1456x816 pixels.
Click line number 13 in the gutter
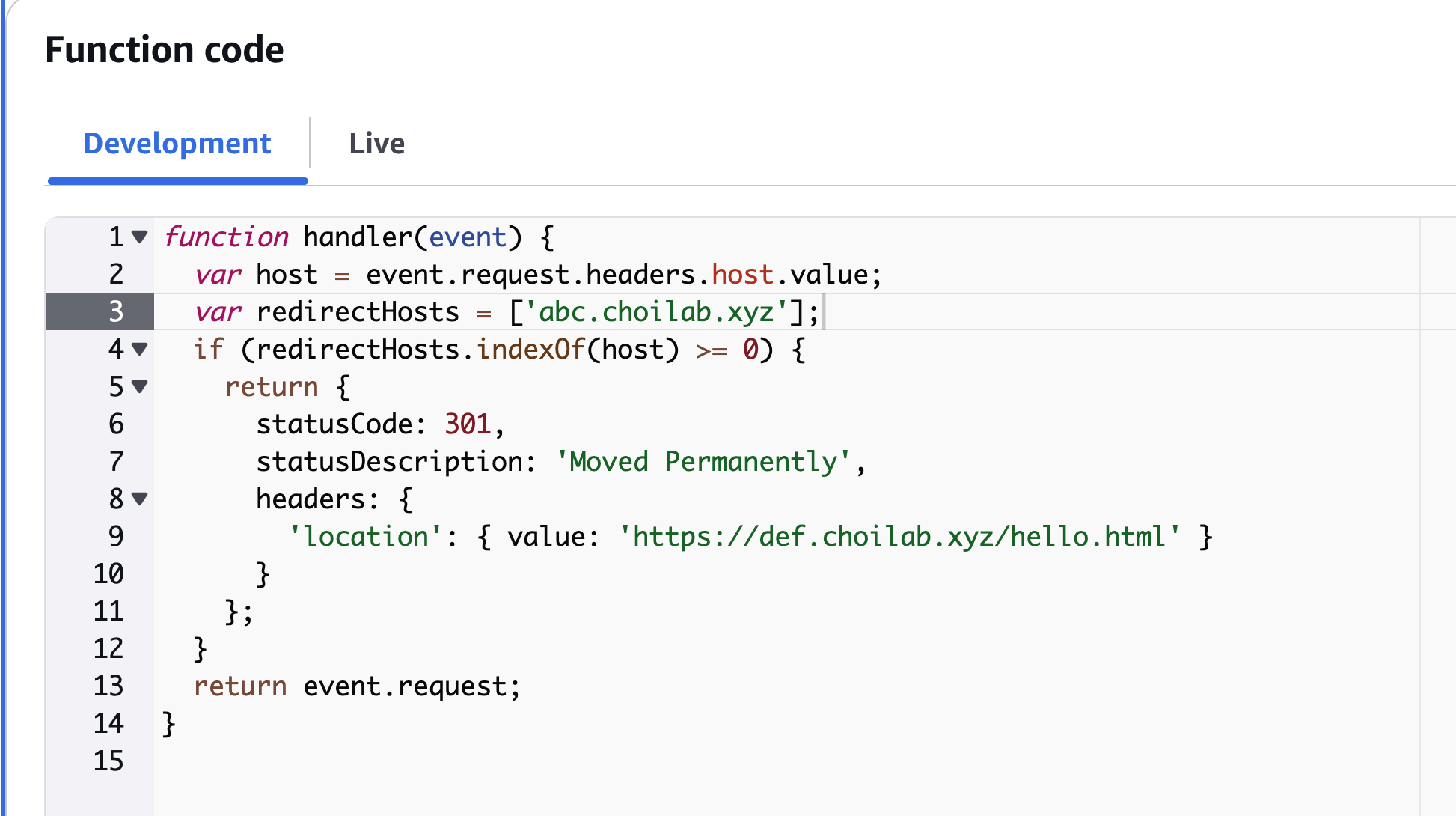(108, 686)
